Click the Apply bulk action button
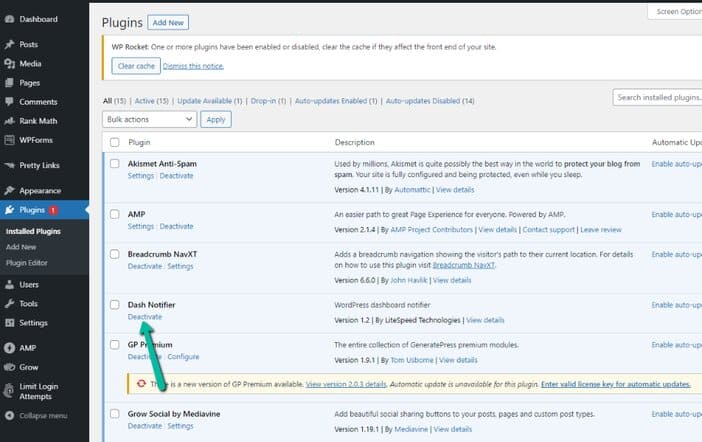 tap(216, 120)
